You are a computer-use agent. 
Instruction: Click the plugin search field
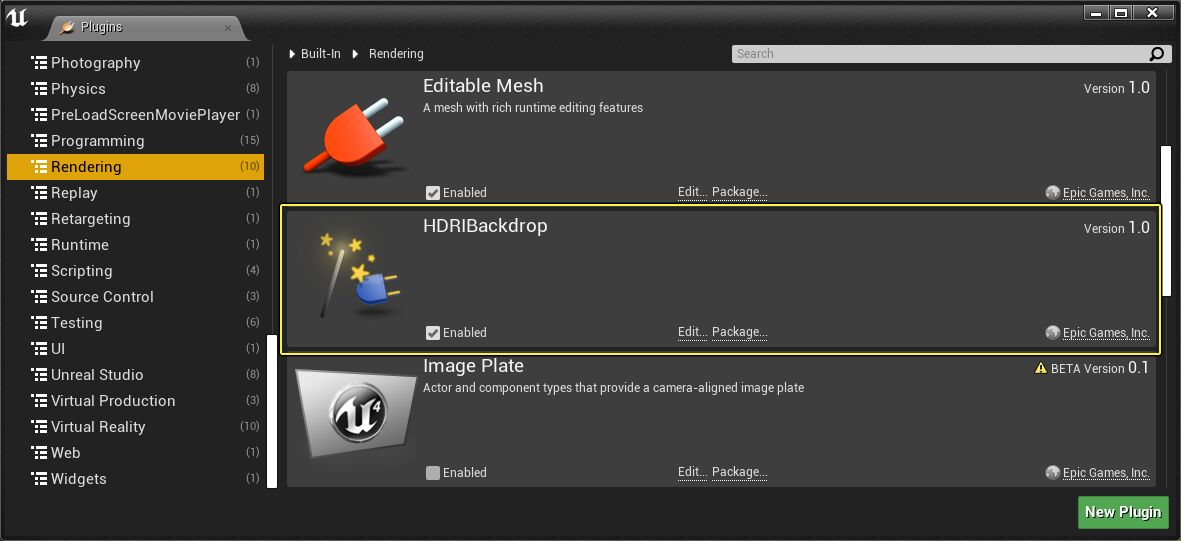point(940,54)
